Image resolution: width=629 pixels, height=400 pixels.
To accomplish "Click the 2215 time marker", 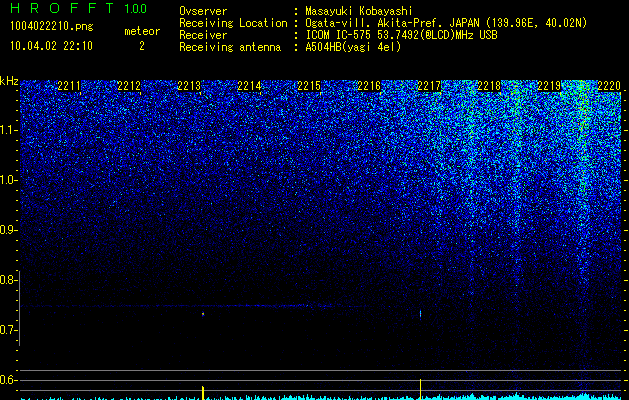I will (x=309, y=86).
